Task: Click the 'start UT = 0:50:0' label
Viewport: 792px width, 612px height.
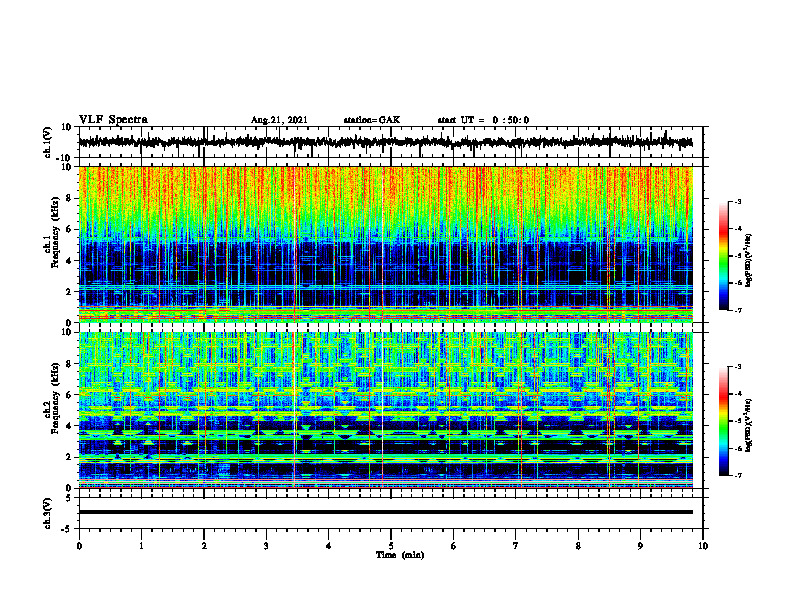Action: pyautogui.click(x=483, y=120)
